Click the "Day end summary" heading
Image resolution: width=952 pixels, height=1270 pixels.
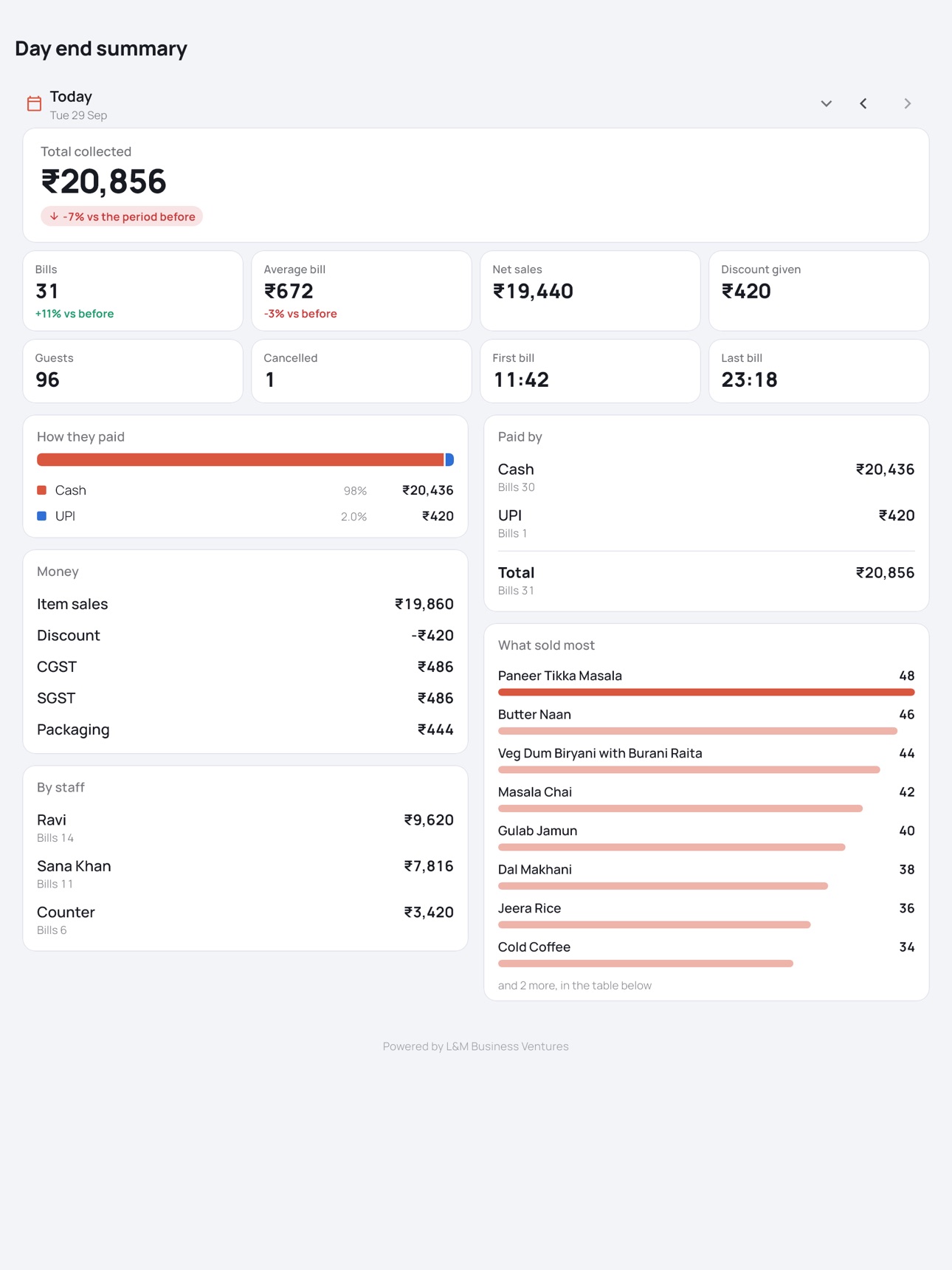[x=101, y=49]
